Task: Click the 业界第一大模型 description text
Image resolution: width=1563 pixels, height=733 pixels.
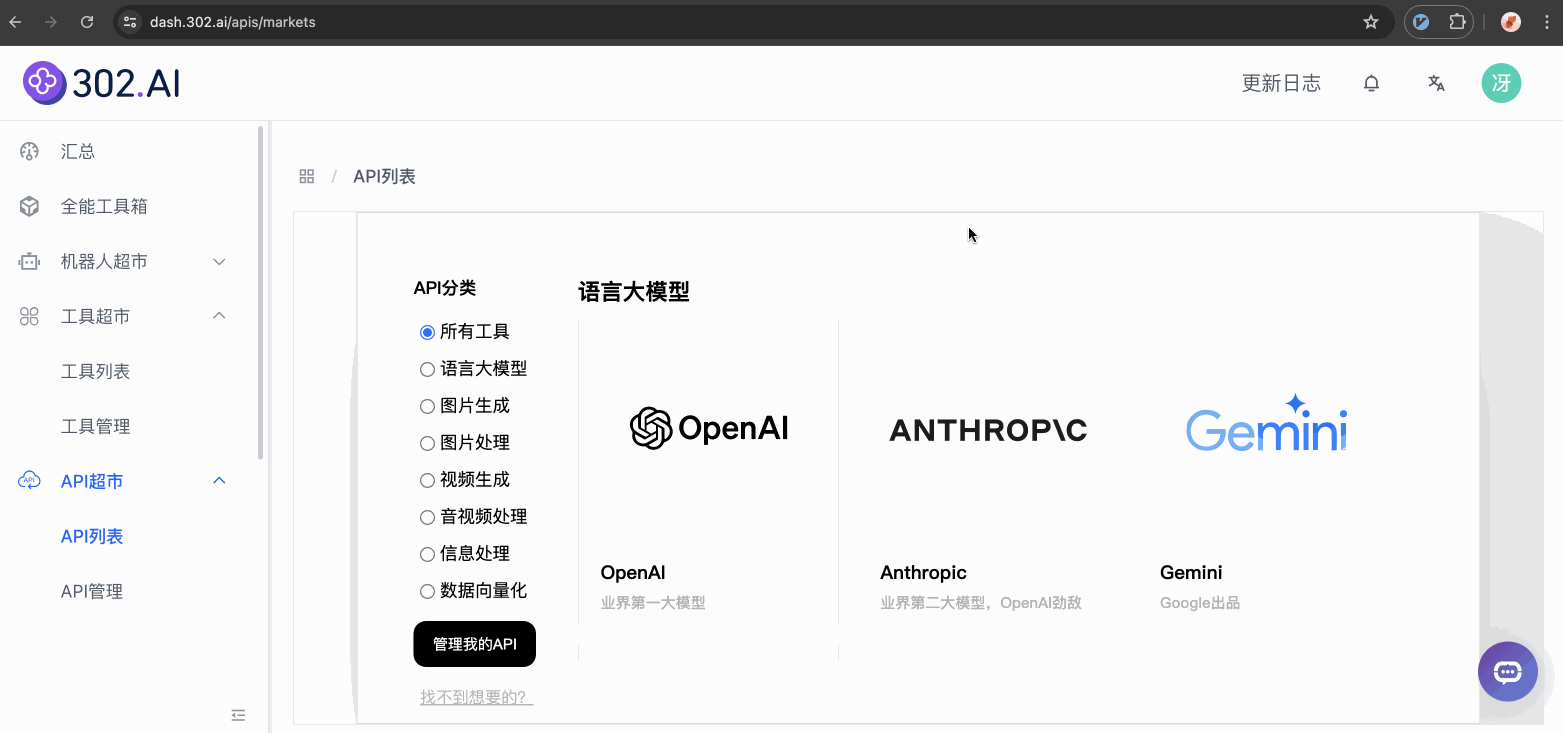Action: tap(653, 603)
